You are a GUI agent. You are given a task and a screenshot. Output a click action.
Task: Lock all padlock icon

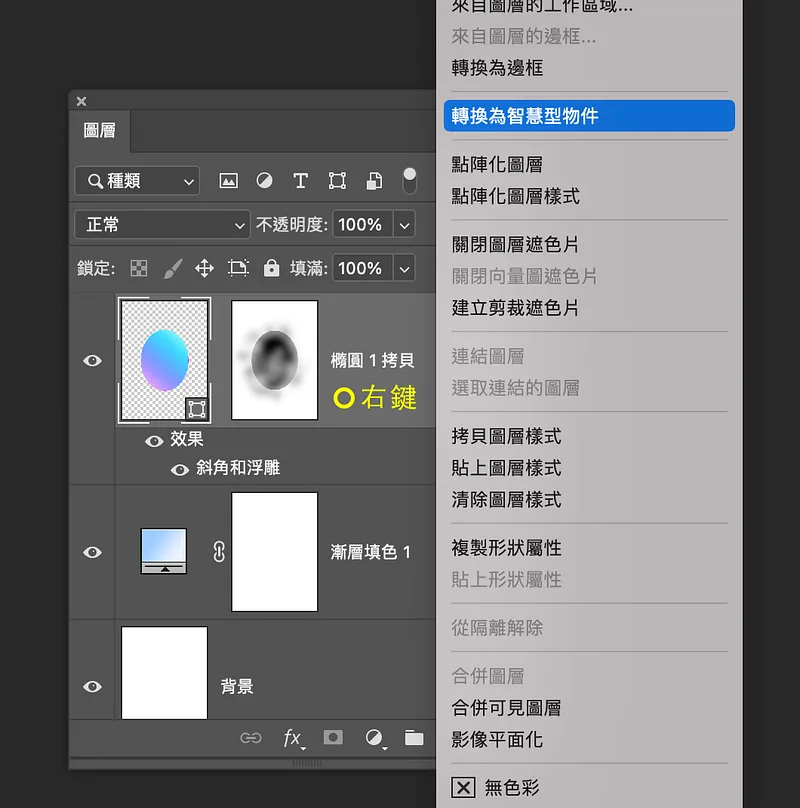271,268
